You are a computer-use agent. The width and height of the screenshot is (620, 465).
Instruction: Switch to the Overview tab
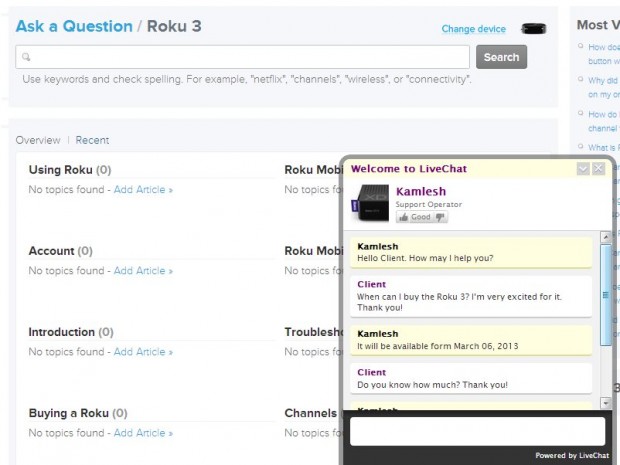(x=38, y=140)
